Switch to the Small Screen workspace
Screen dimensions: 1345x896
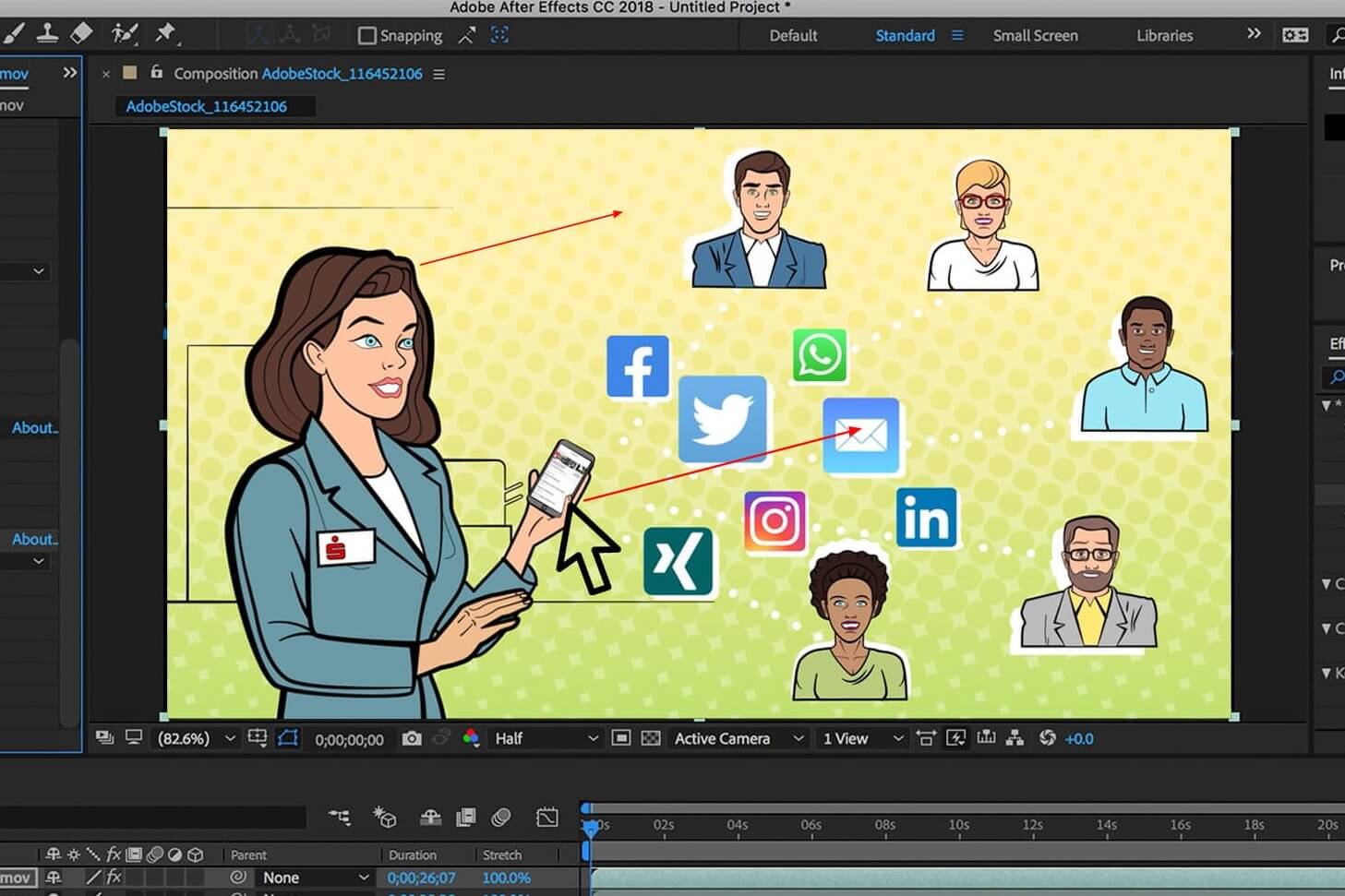click(1035, 36)
